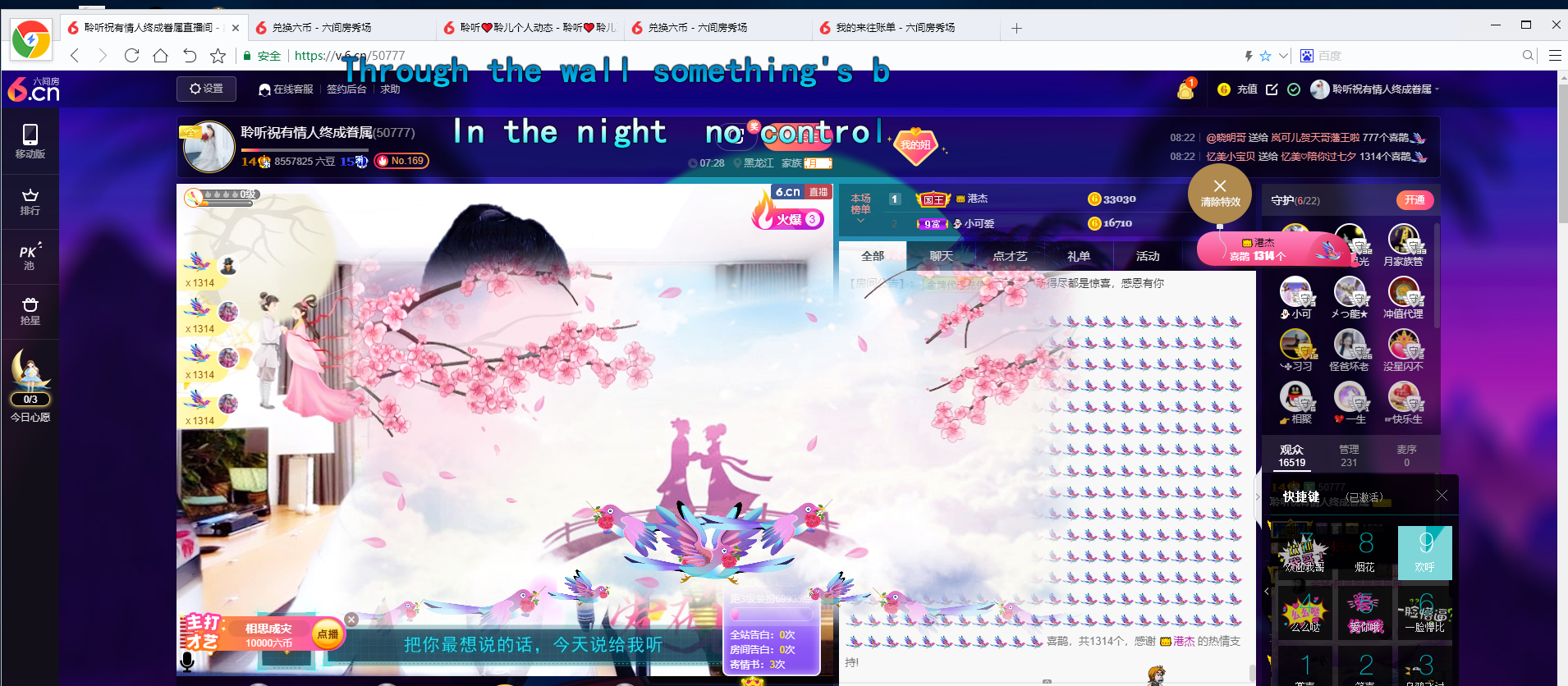Screen dimensions: 1568x686
Task: Collapse the side panel with left arrow
Action: click(1267, 591)
